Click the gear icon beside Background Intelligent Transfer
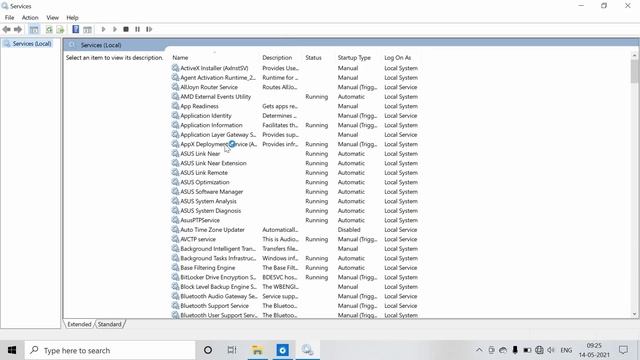The height and width of the screenshot is (360, 640). pyautogui.click(x=175, y=248)
